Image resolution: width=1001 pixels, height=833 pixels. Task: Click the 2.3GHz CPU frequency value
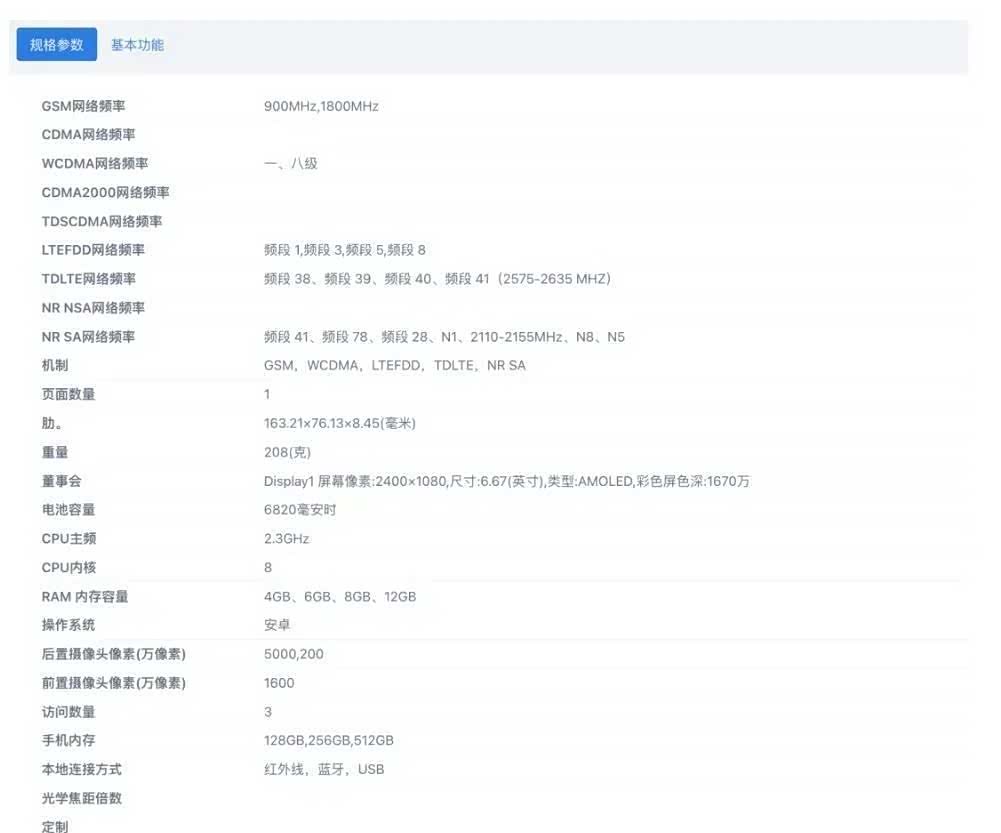286,539
